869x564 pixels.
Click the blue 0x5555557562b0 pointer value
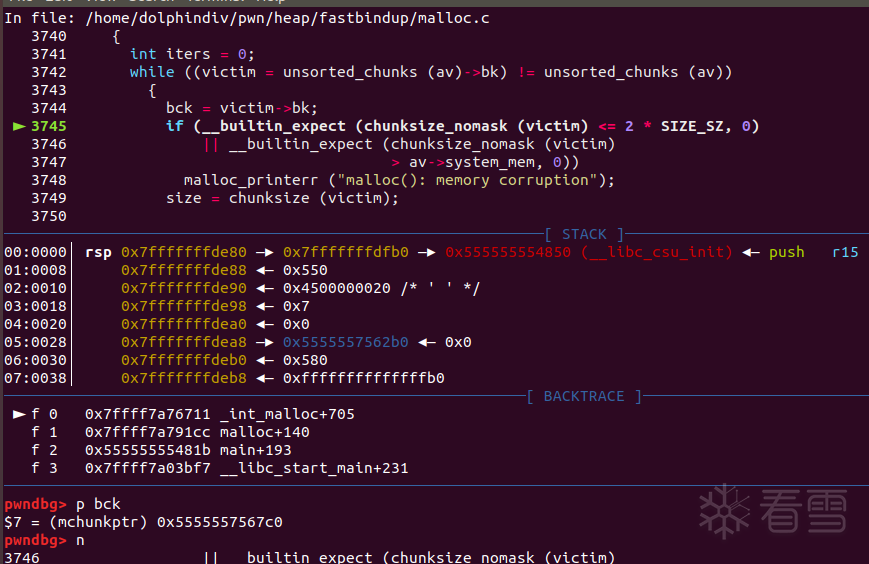point(346,342)
